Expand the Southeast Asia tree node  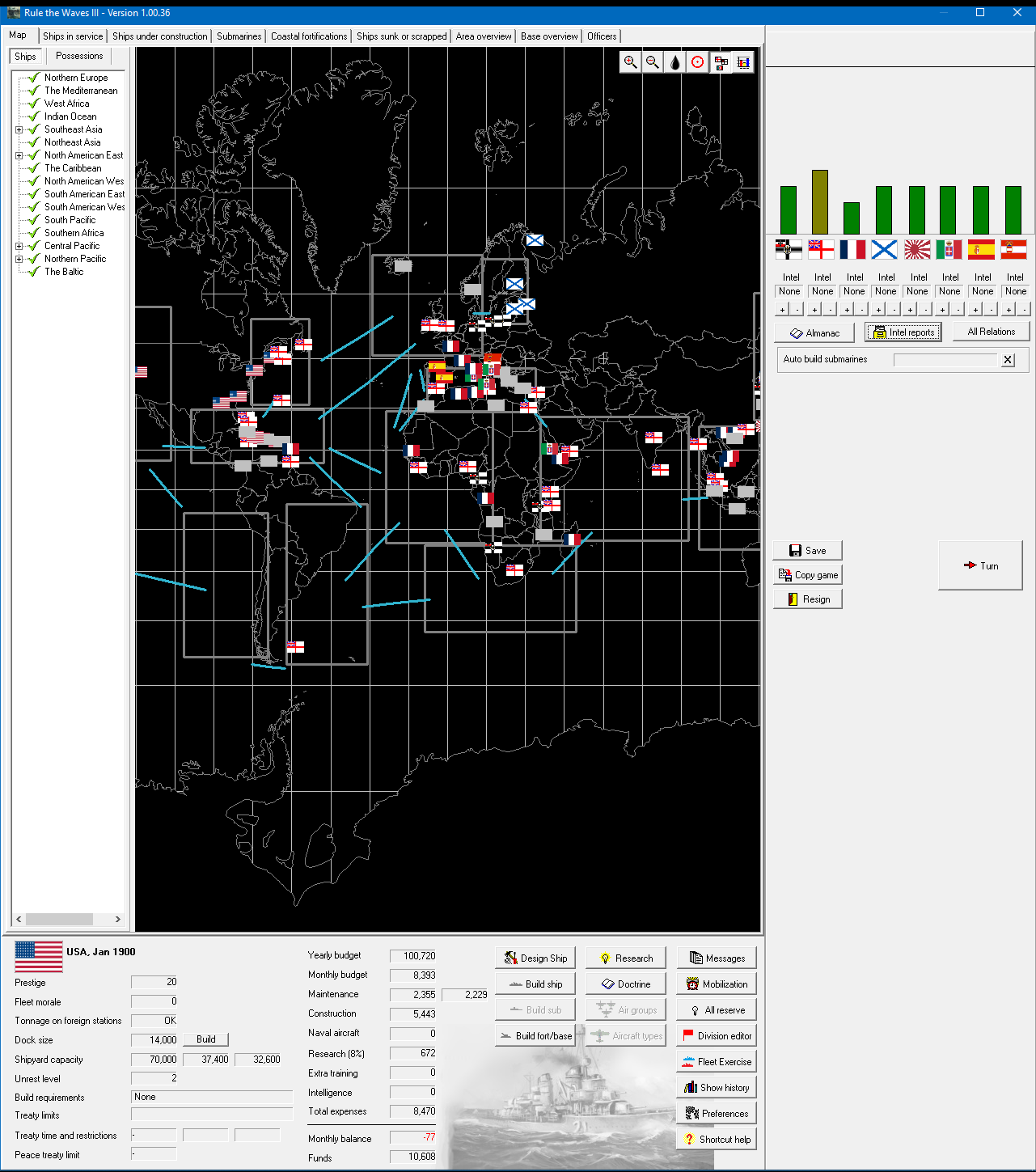click(19, 129)
